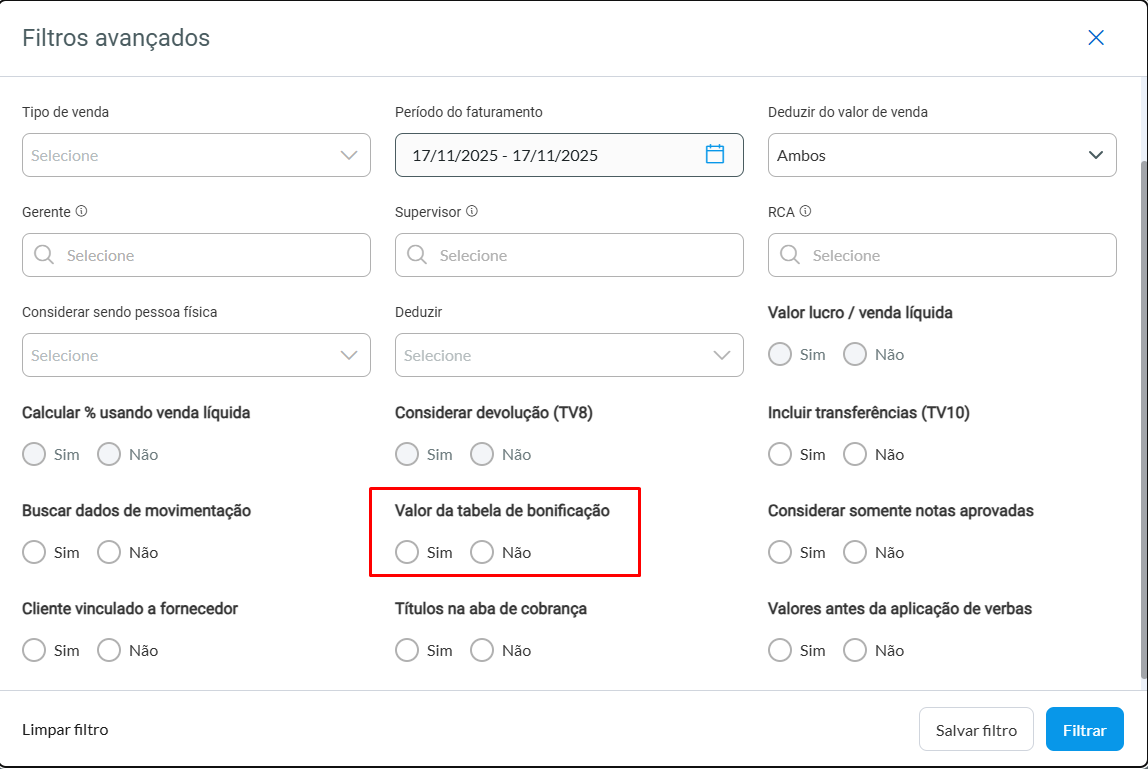Click Limpar filtro link
Screen dimensions: 1148x769
click(x=65, y=730)
